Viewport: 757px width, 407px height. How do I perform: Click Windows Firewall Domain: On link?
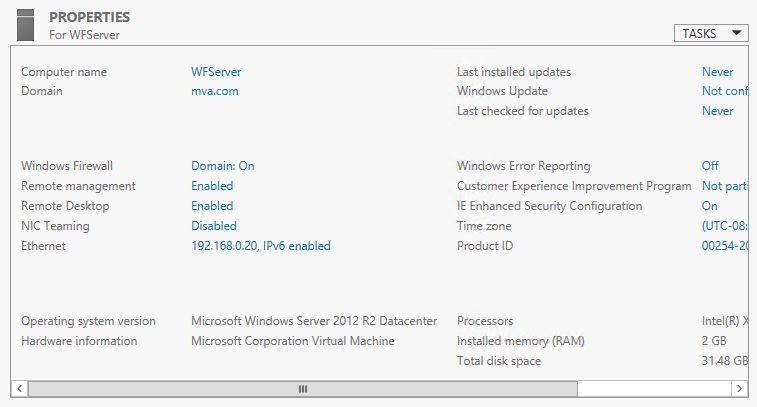[x=223, y=166]
